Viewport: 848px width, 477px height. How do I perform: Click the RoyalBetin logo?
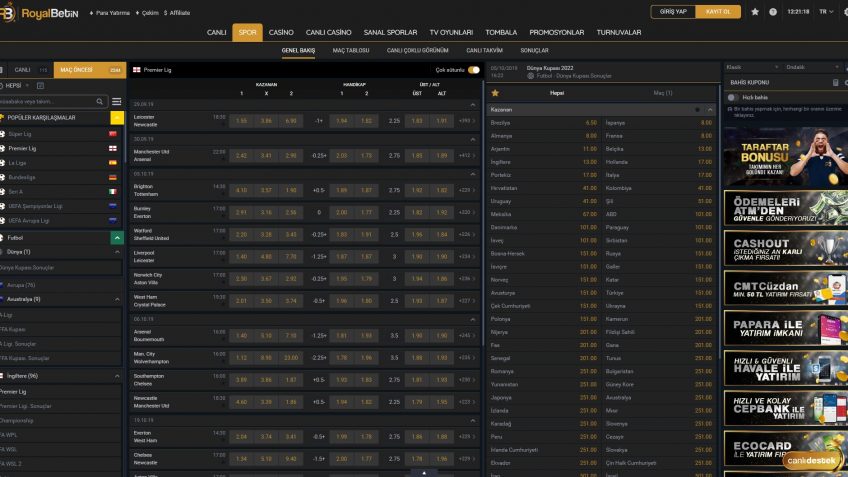tap(40, 13)
